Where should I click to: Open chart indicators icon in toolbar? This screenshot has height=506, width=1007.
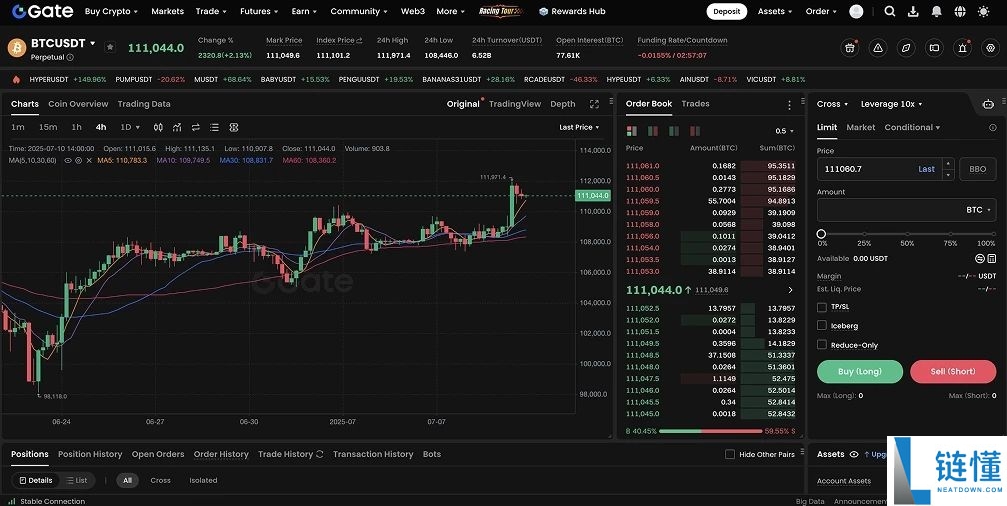177,127
